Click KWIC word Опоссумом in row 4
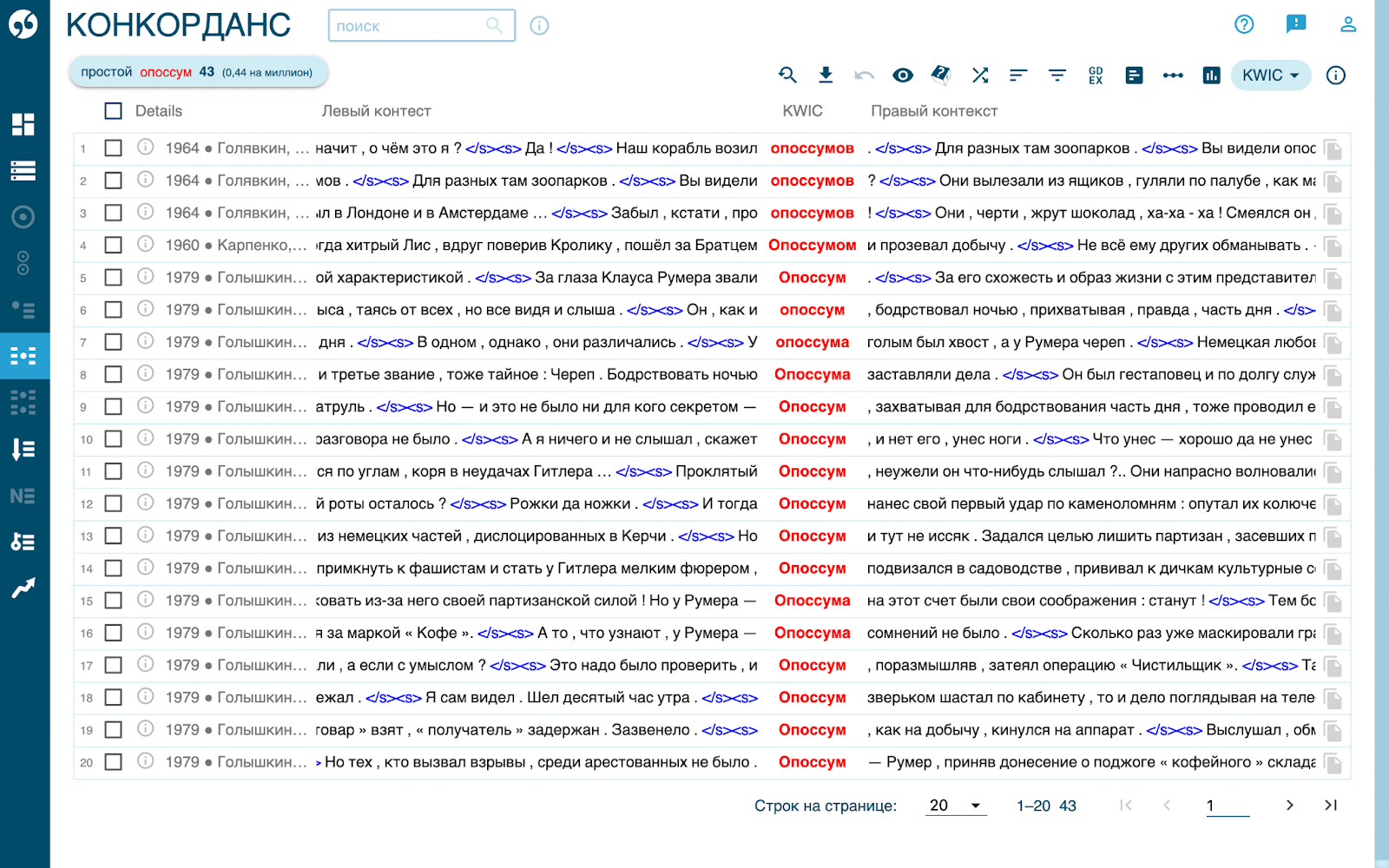This screenshot has height=868, width=1389. pyautogui.click(x=813, y=245)
